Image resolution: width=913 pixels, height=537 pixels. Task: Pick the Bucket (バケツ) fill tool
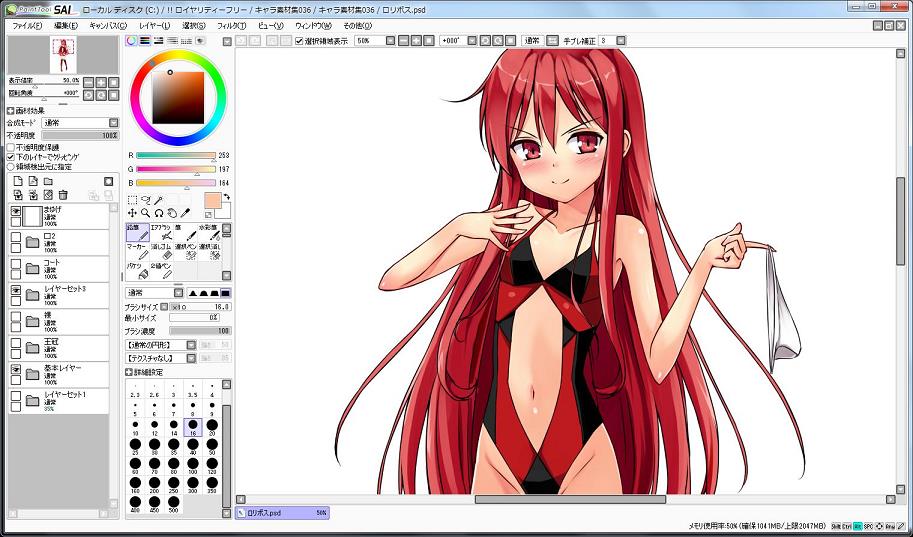click(x=137, y=270)
